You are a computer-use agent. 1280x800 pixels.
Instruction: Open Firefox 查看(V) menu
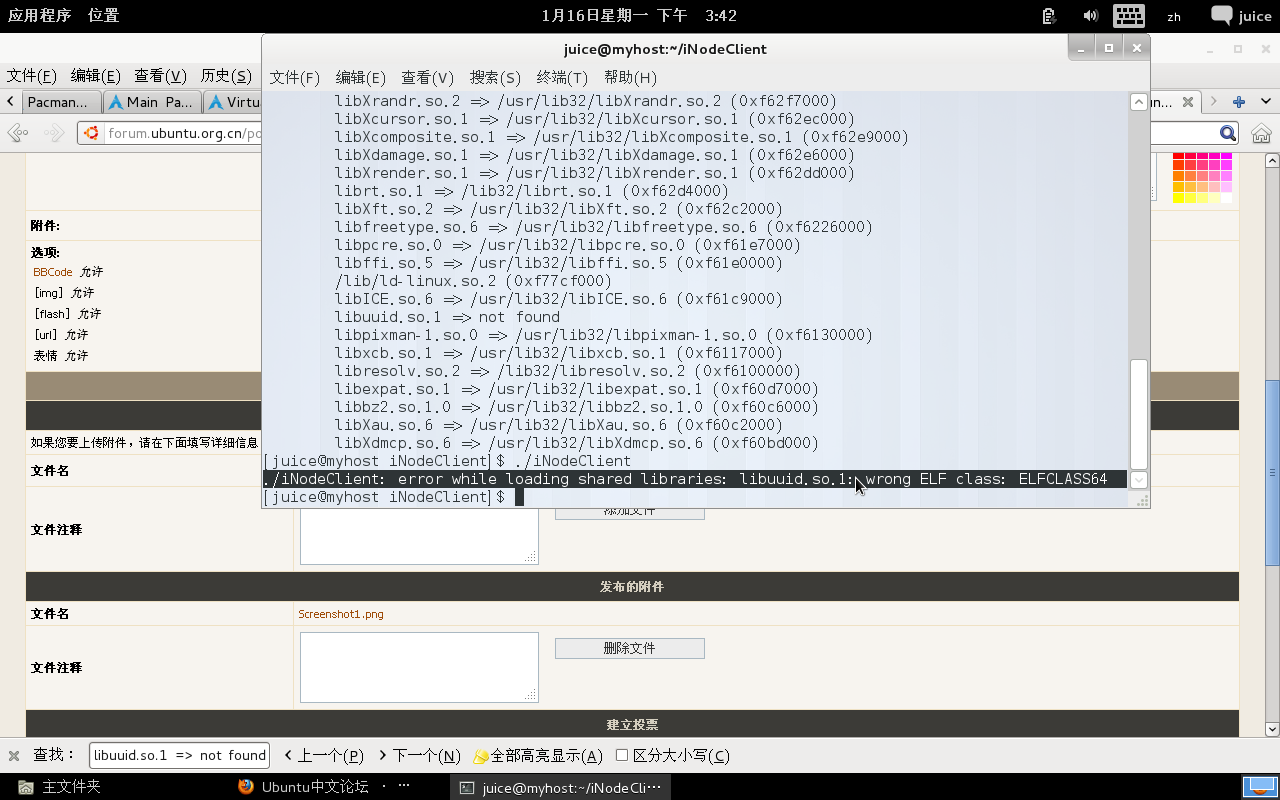point(161,76)
